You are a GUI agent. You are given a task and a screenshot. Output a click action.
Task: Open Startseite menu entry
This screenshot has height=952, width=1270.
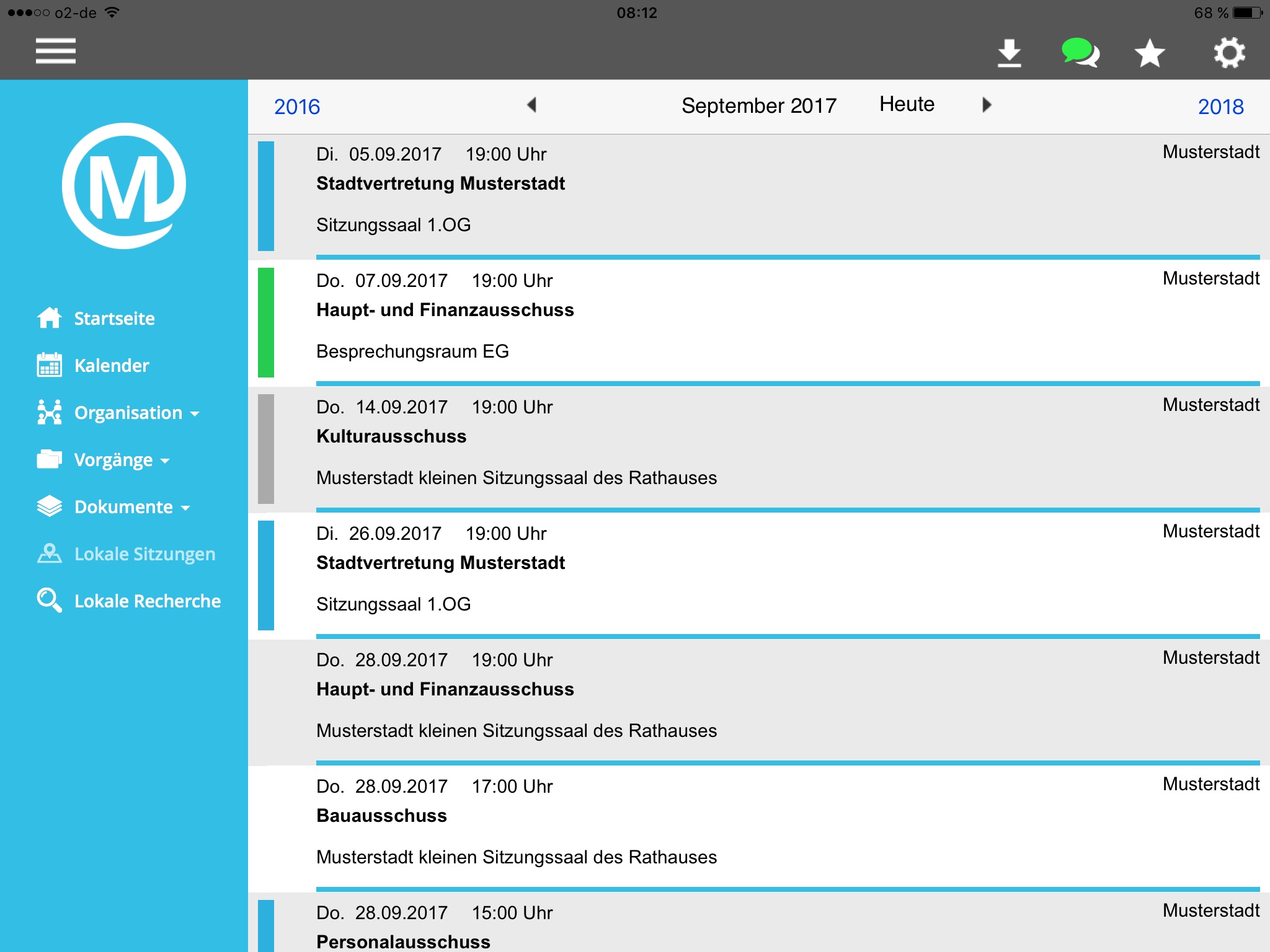pos(115,319)
